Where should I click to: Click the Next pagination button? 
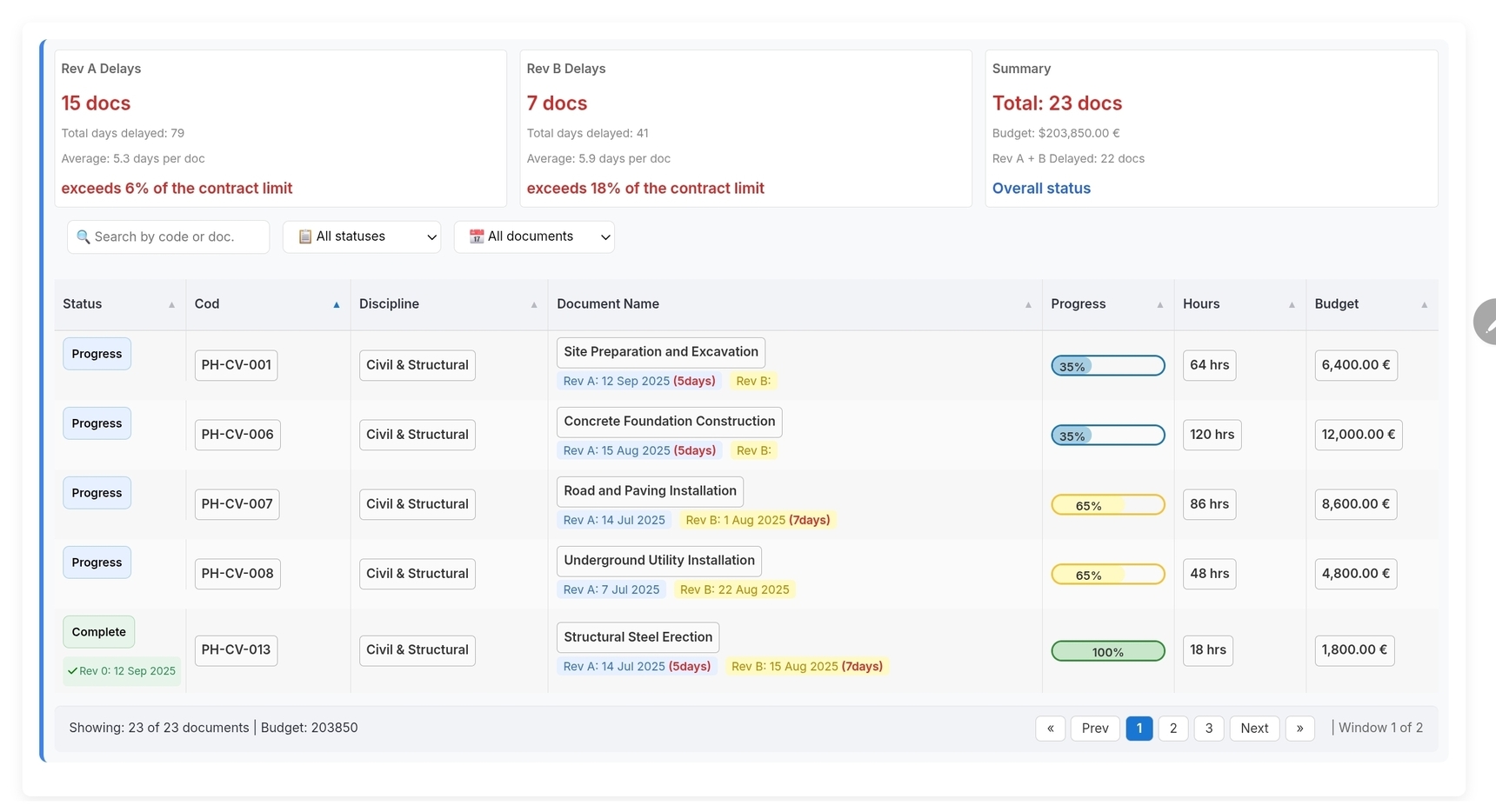(x=1254, y=729)
